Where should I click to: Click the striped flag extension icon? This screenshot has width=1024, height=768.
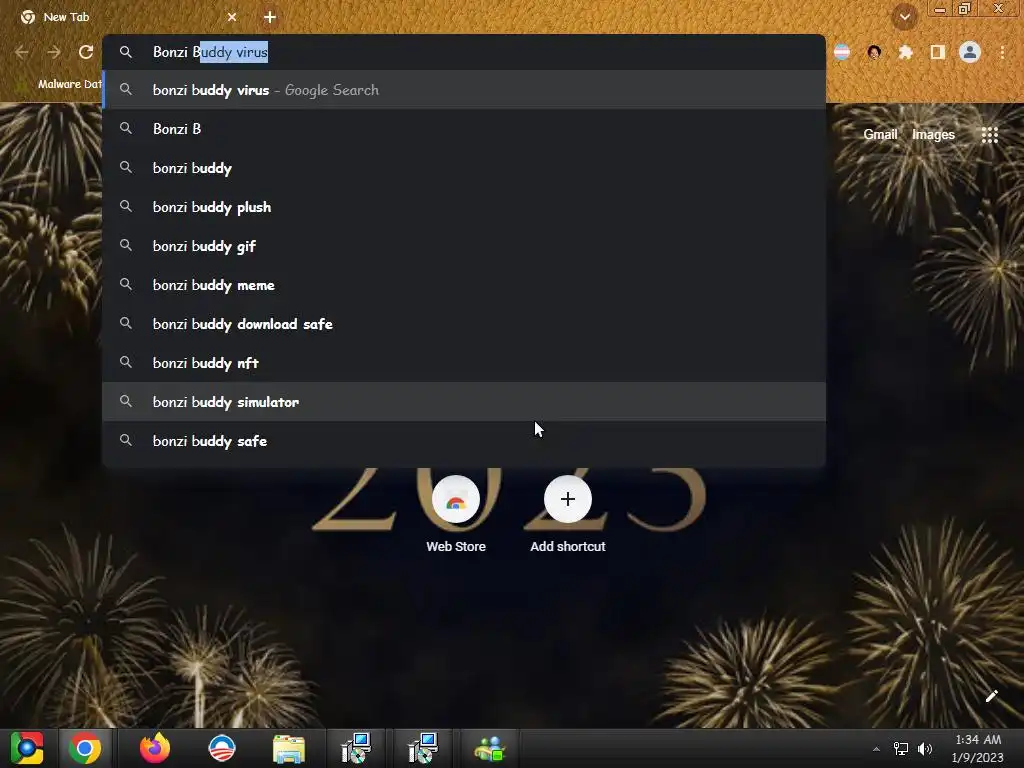(x=842, y=52)
